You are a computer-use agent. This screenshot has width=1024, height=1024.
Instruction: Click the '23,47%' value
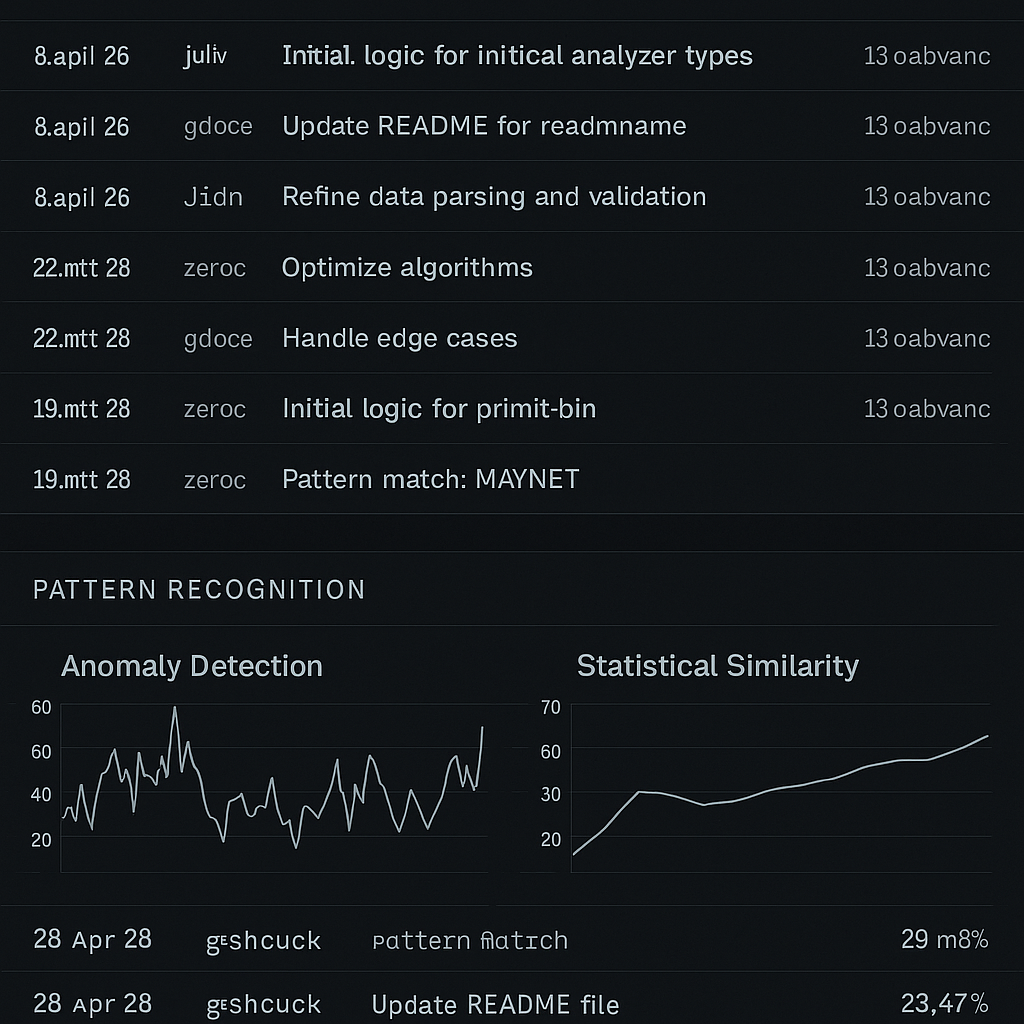pyautogui.click(x=944, y=1003)
